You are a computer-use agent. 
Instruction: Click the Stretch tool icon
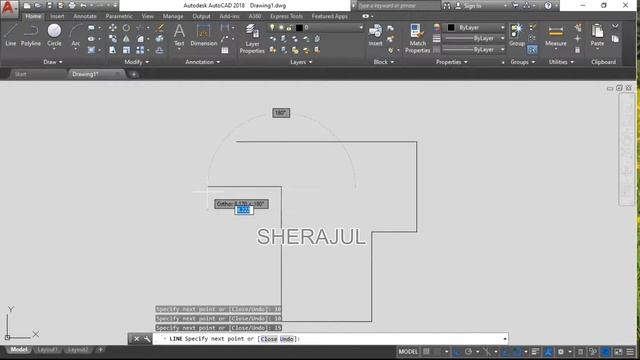coord(113,50)
